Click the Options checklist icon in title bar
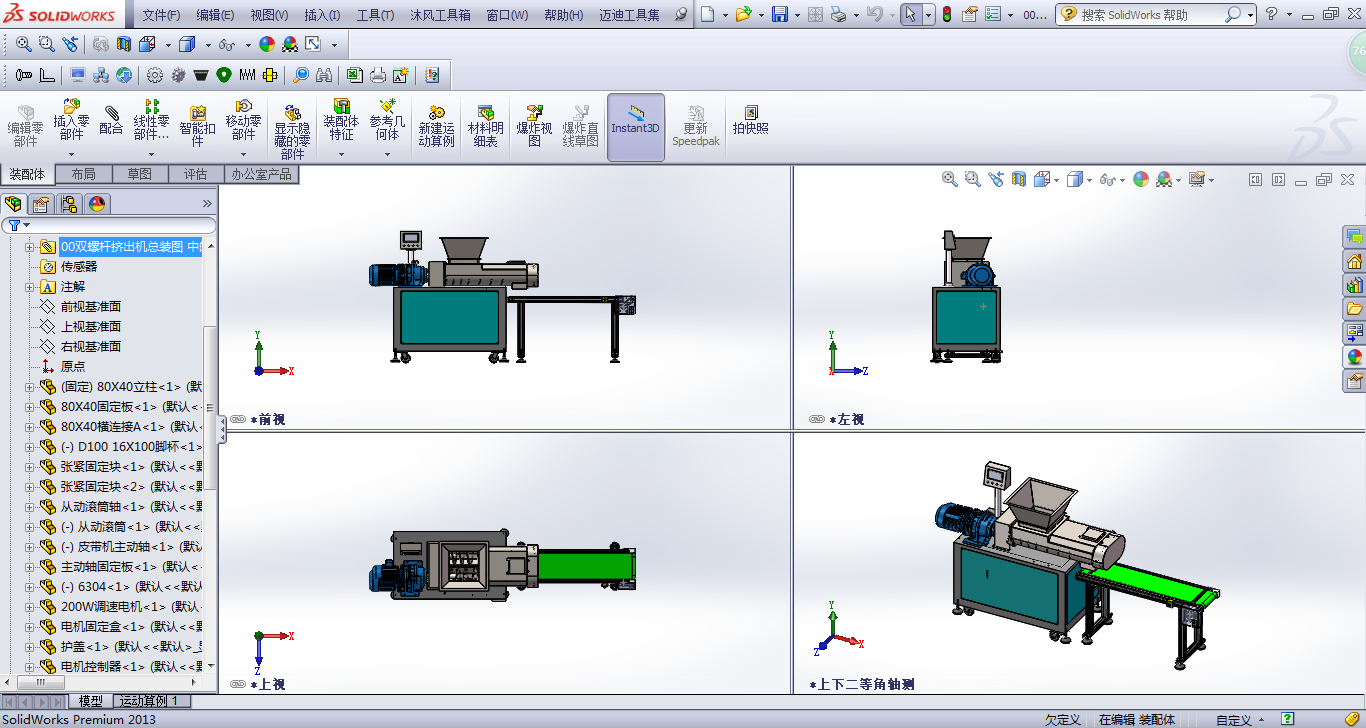Screen dimensions: 1366x728 pos(992,14)
